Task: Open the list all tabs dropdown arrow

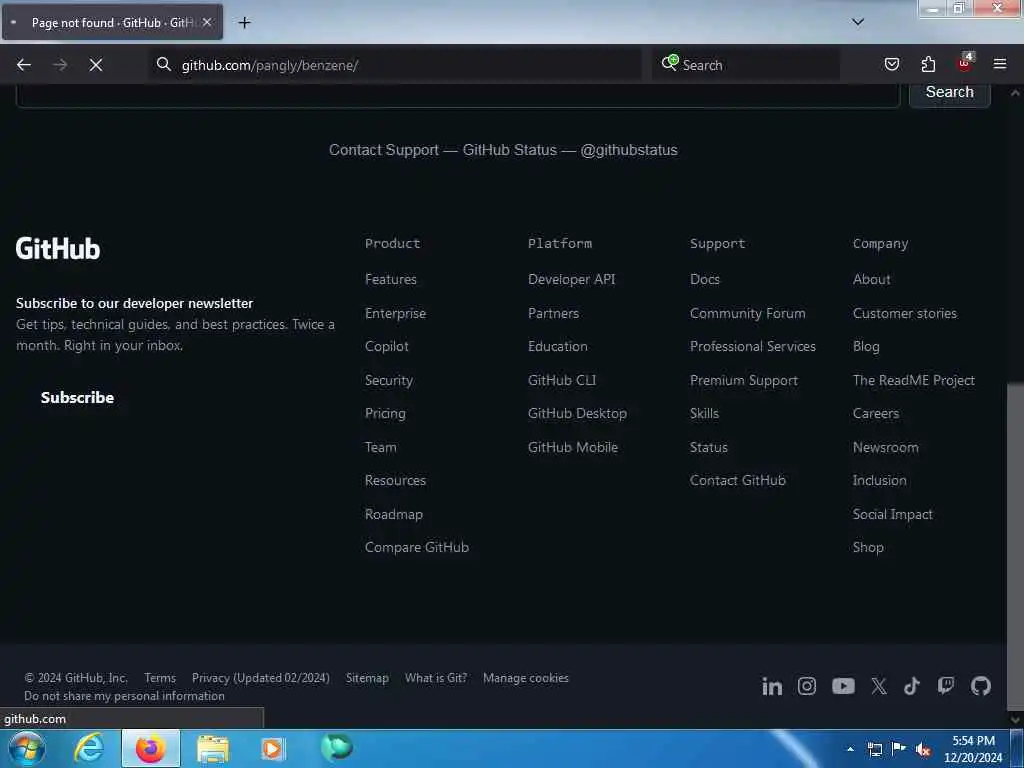Action: click(858, 22)
